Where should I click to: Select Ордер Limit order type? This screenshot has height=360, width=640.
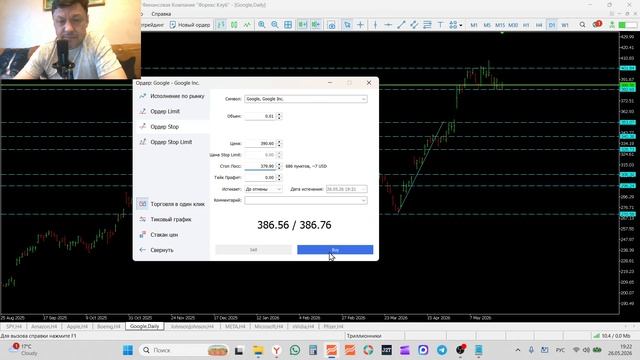click(x=172, y=111)
